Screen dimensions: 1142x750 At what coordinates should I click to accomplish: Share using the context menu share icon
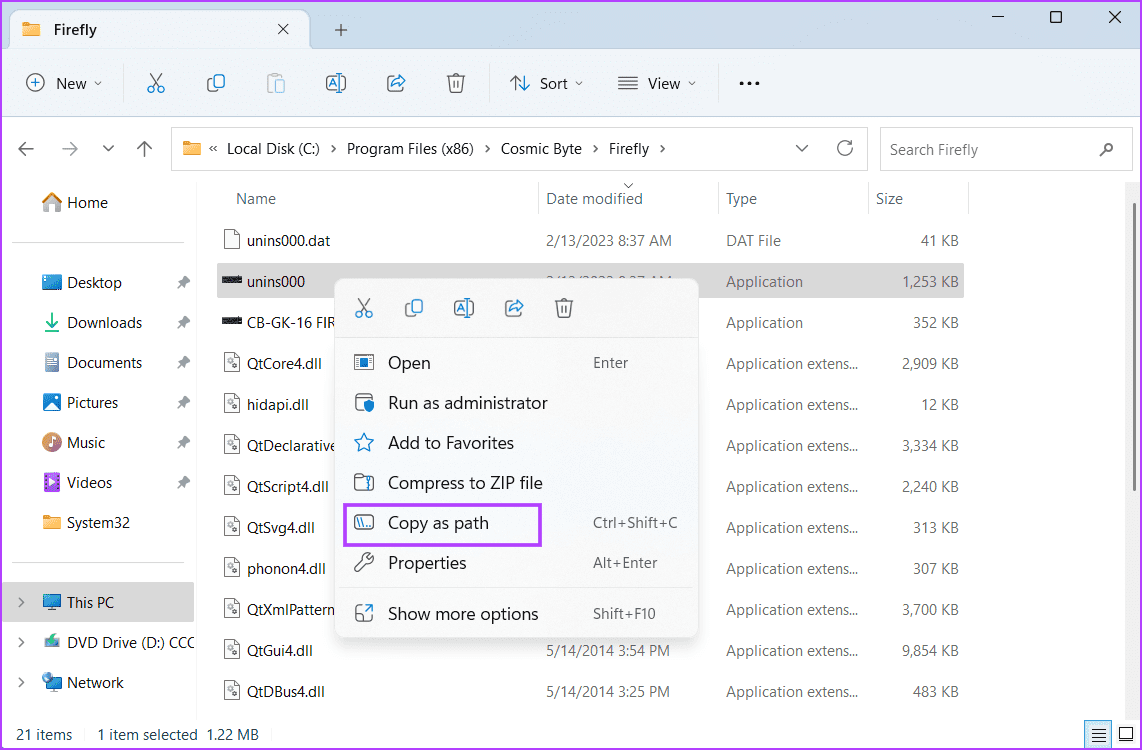(x=514, y=308)
